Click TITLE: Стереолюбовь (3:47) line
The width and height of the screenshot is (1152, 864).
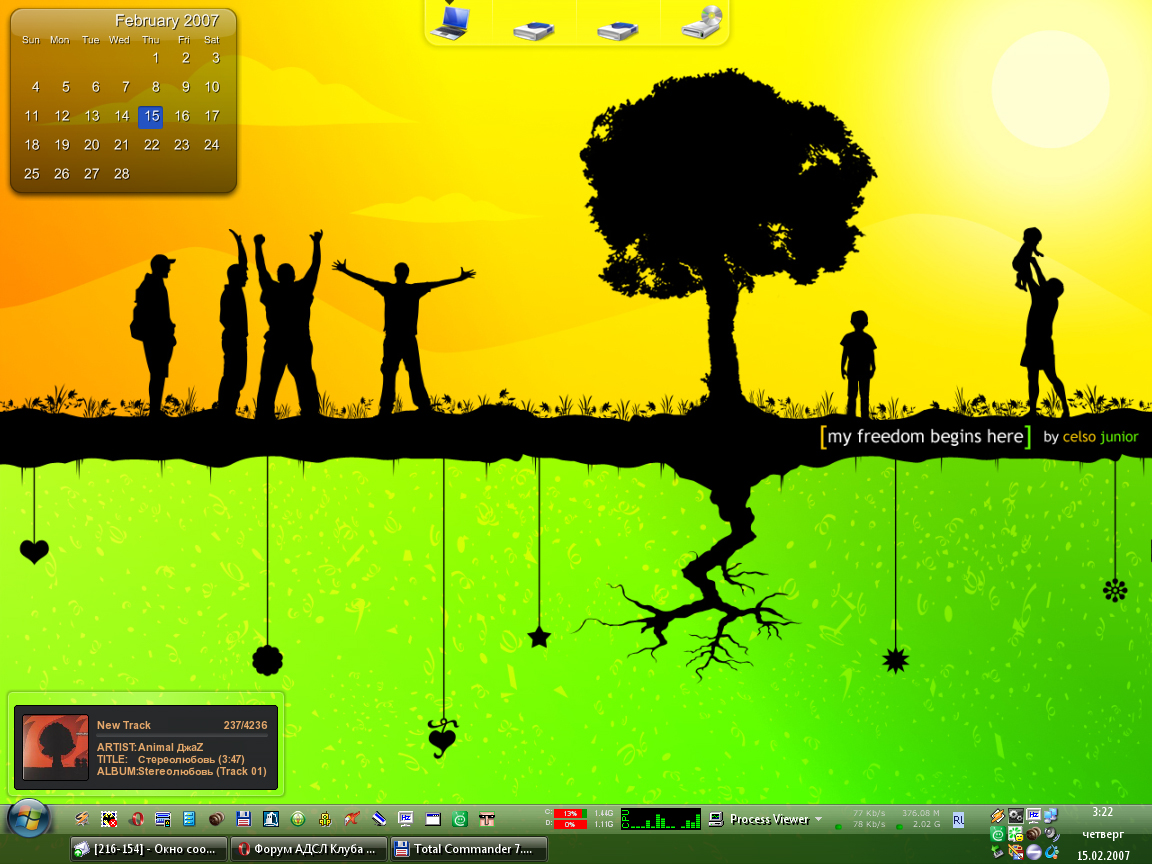point(170,759)
